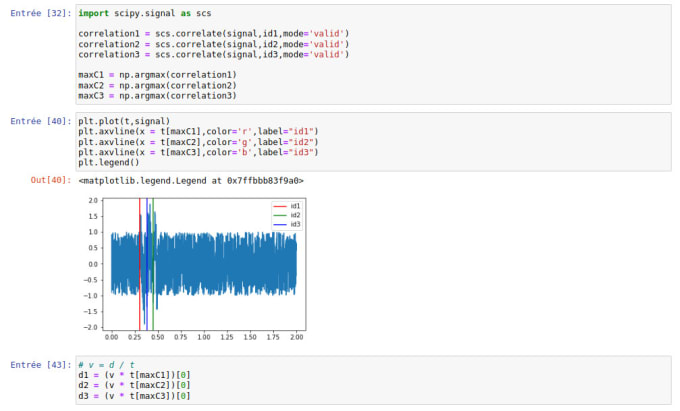Select the Entrée [40] cell prompt
This screenshot has height=411, width=680.
click(41, 121)
